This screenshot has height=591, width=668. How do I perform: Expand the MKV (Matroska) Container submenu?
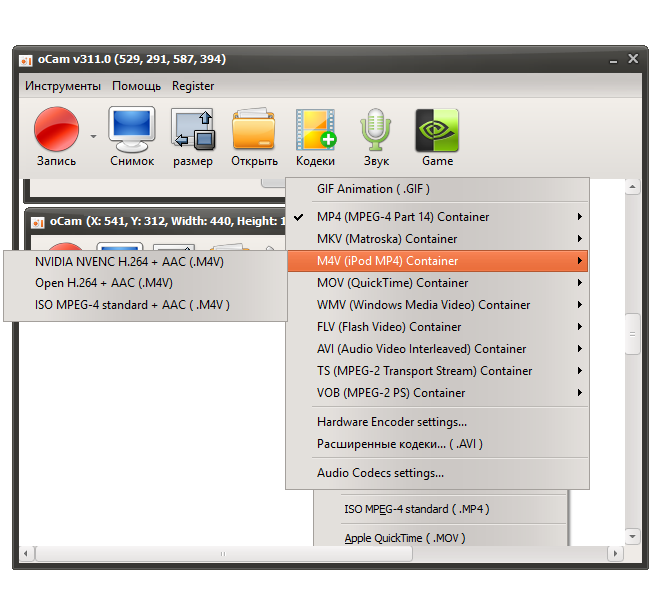tap(438, 239)
